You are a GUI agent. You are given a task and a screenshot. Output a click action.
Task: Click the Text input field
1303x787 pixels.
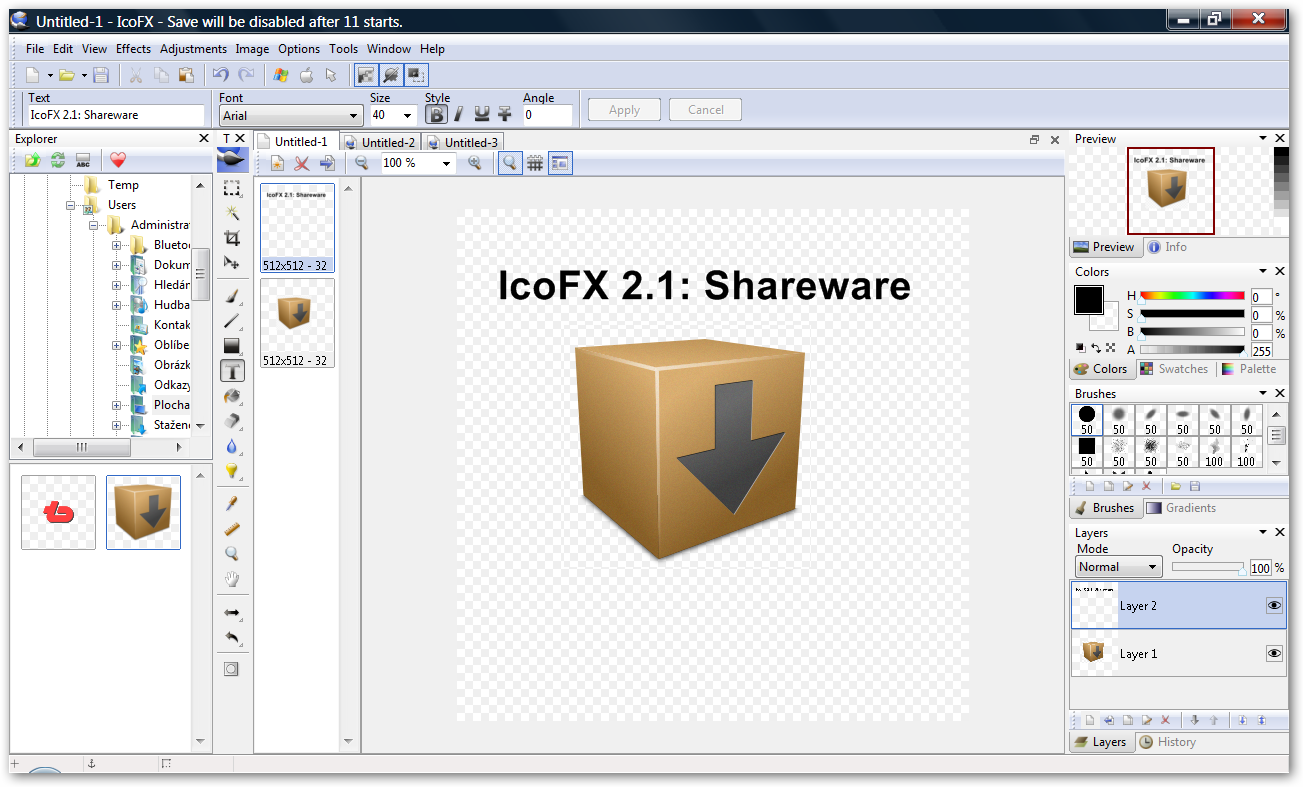(x=116, y=116)
